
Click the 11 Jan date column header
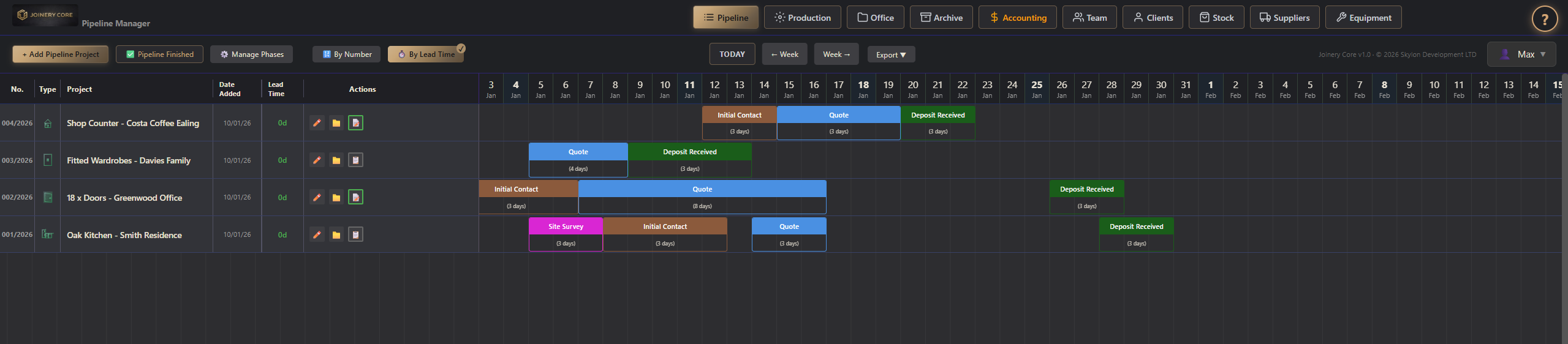tap(689, 89)
